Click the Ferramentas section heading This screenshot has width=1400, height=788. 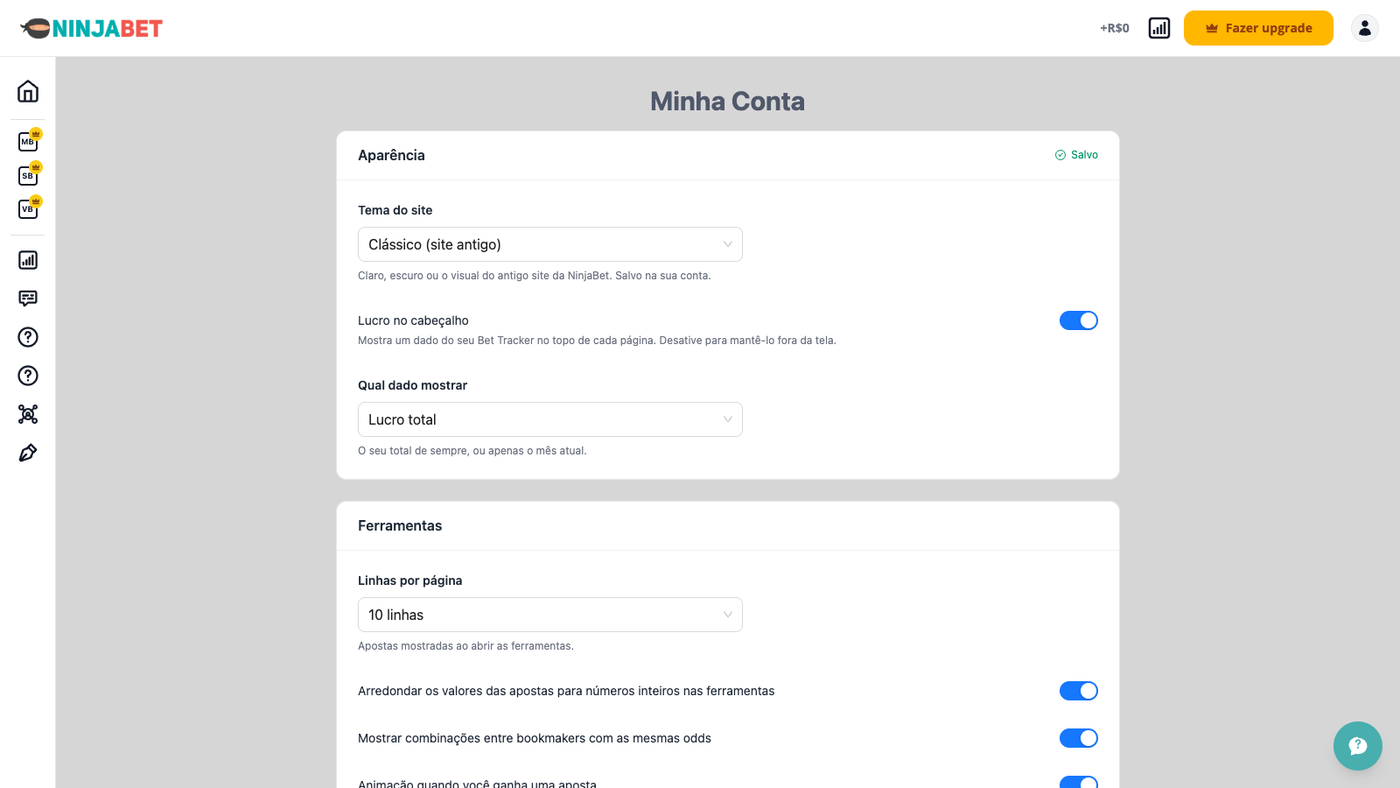pyautogui.click(x=400, y=526)
